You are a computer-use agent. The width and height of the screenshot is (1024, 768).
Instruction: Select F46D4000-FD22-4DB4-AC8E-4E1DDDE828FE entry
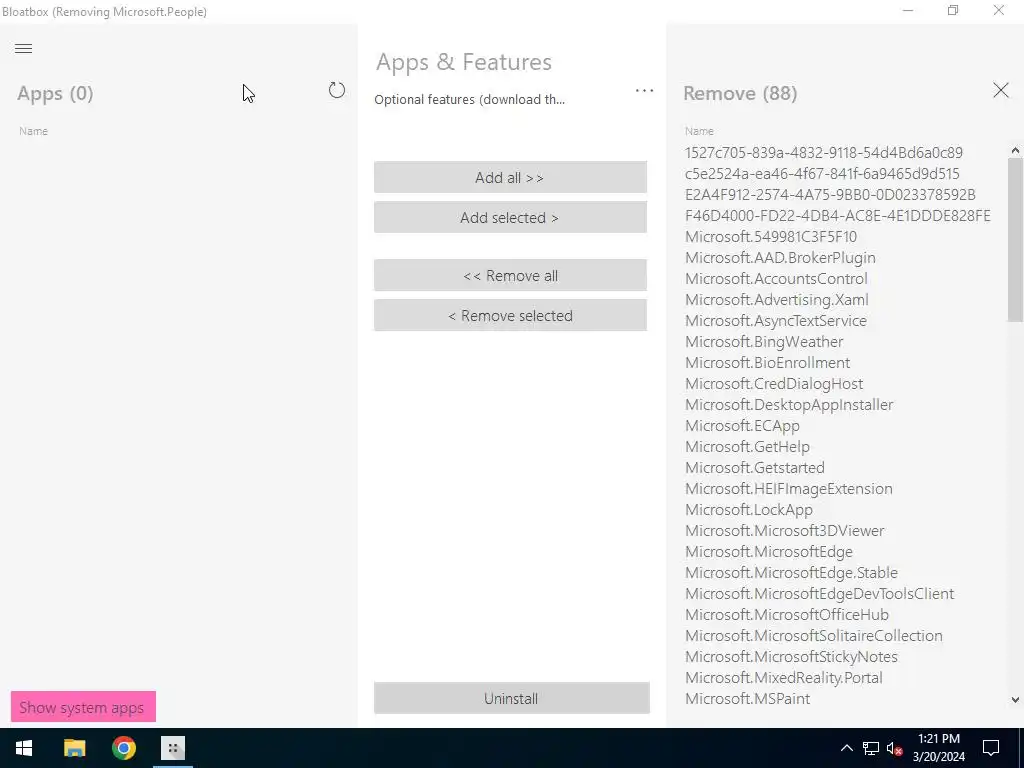point(838,215)
